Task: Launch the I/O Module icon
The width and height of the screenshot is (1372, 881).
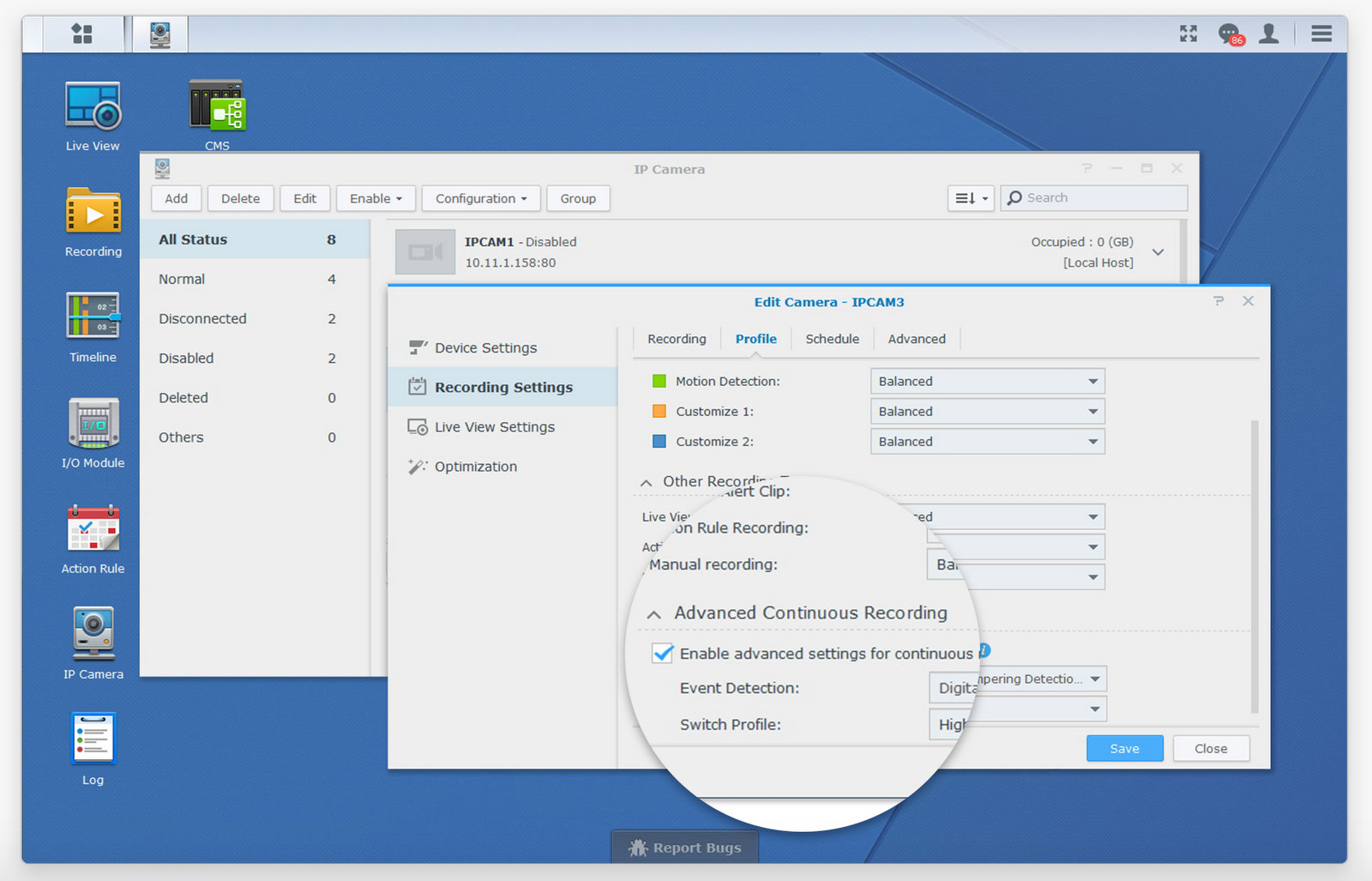Action: (x=93, y=423)
